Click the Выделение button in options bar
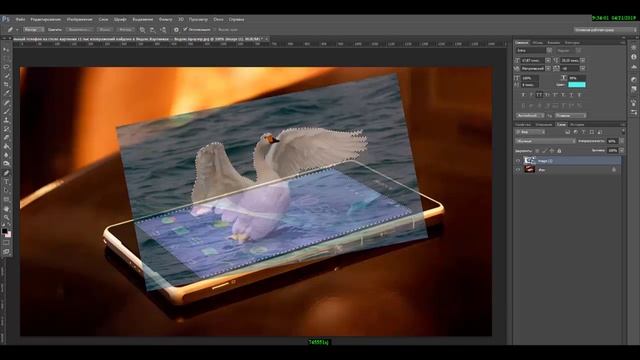Screen dimensions: 640x360 pos(79,29)
